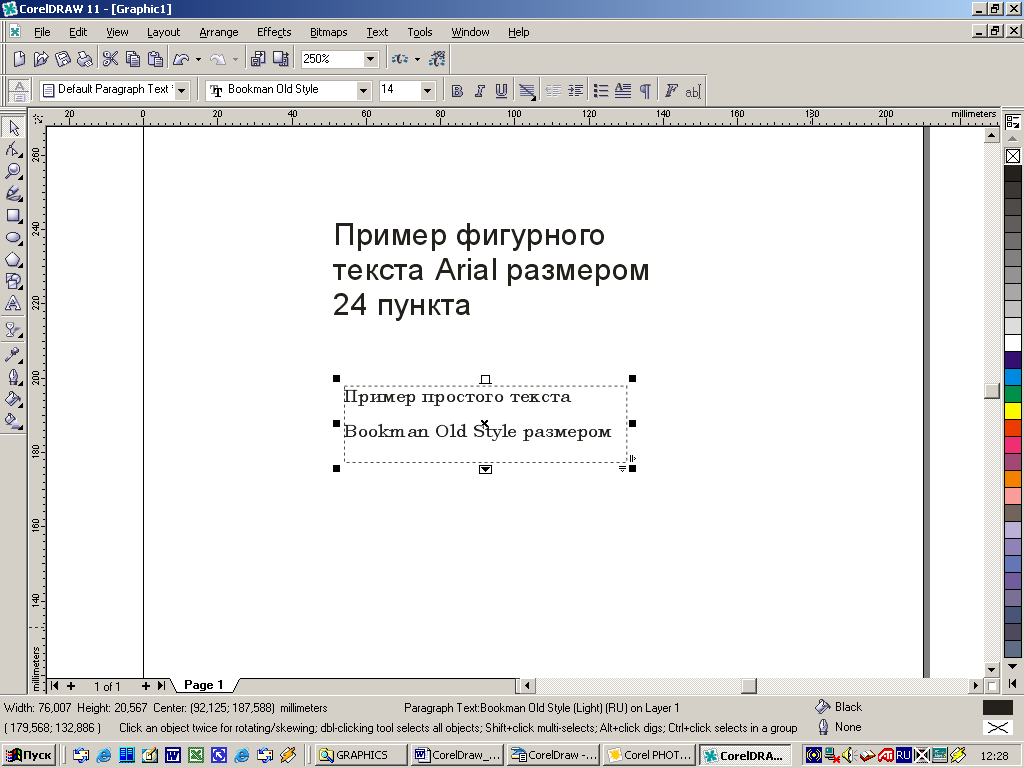The width and height of the screenshot is (1024, 768).
Task: Select the Eyedropper tool
Action: coord(13,355)
